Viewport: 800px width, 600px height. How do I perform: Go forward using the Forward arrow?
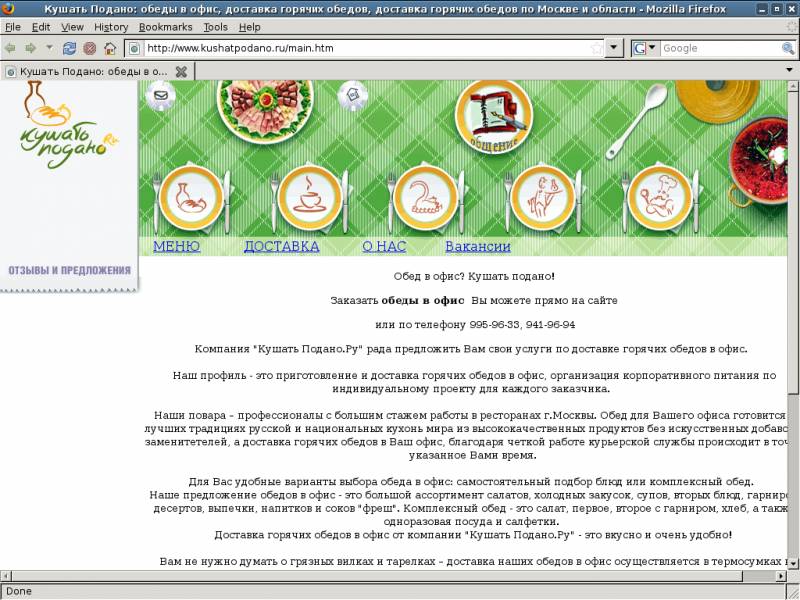coord(31,48)
